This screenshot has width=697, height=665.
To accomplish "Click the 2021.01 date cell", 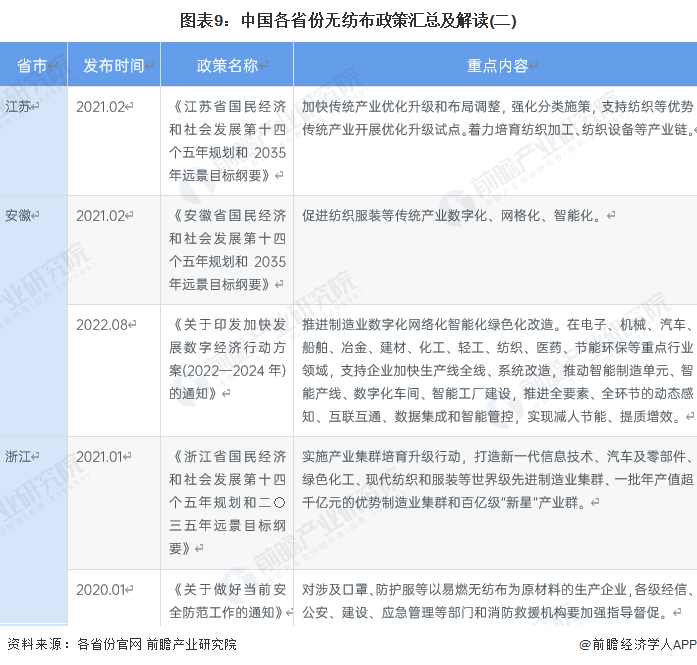I will (x=99, y=457).
